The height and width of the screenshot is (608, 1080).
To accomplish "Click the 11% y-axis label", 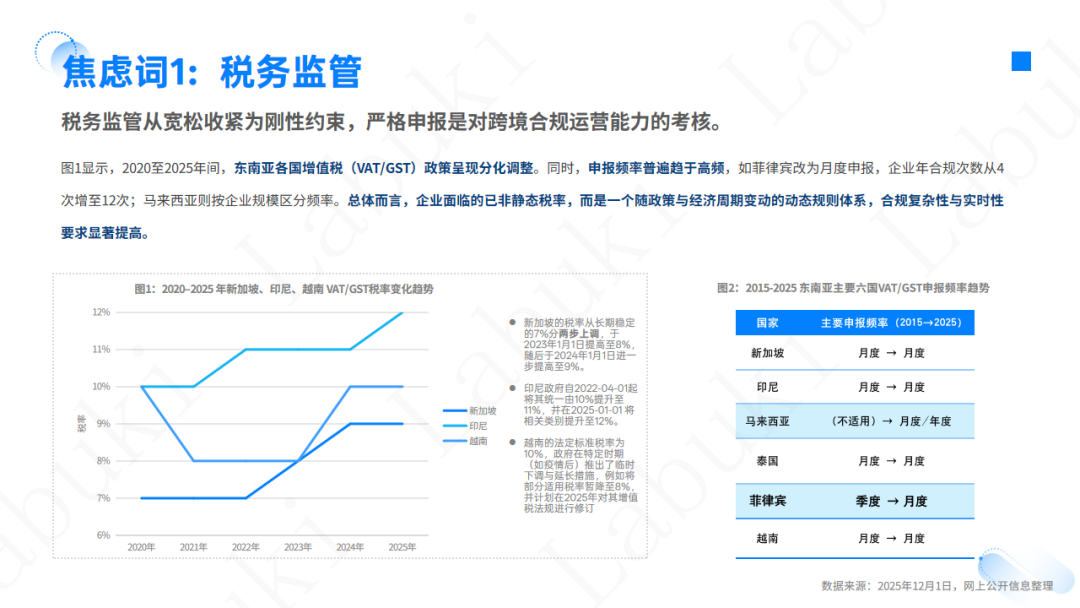I will 101,350.
